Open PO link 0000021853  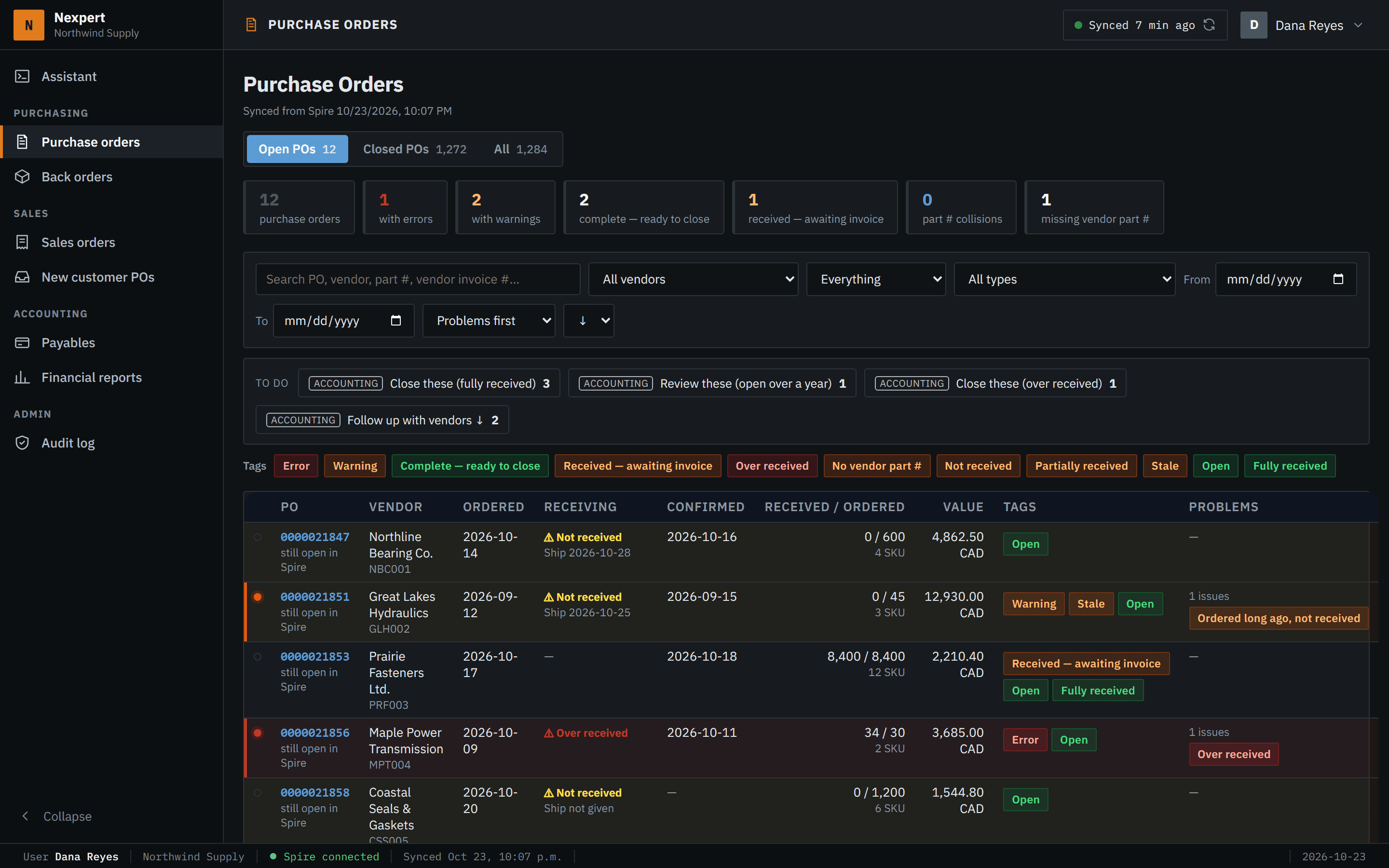pos(314,656)
